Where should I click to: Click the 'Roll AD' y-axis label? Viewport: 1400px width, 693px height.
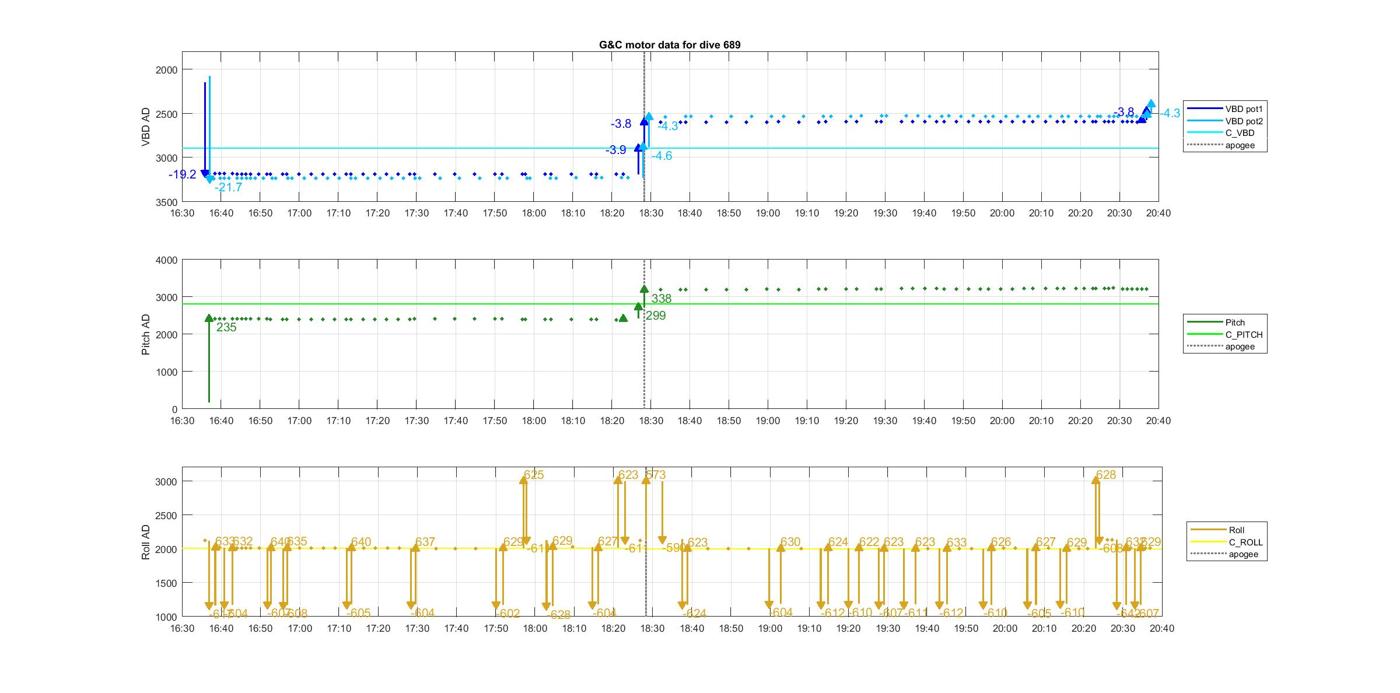[146, 541]
